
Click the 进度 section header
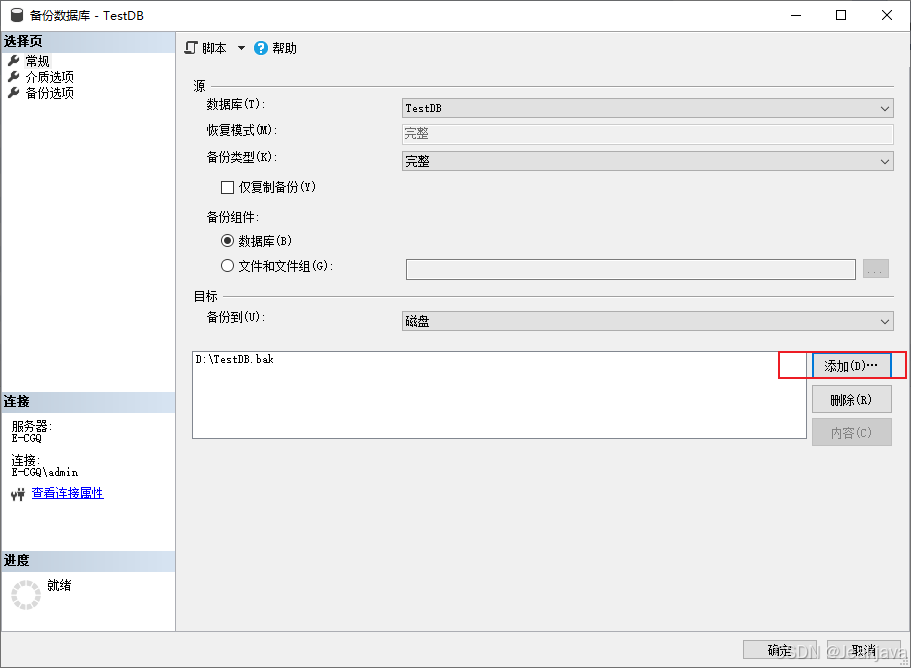pyautogui.click(x=88, y=561)
